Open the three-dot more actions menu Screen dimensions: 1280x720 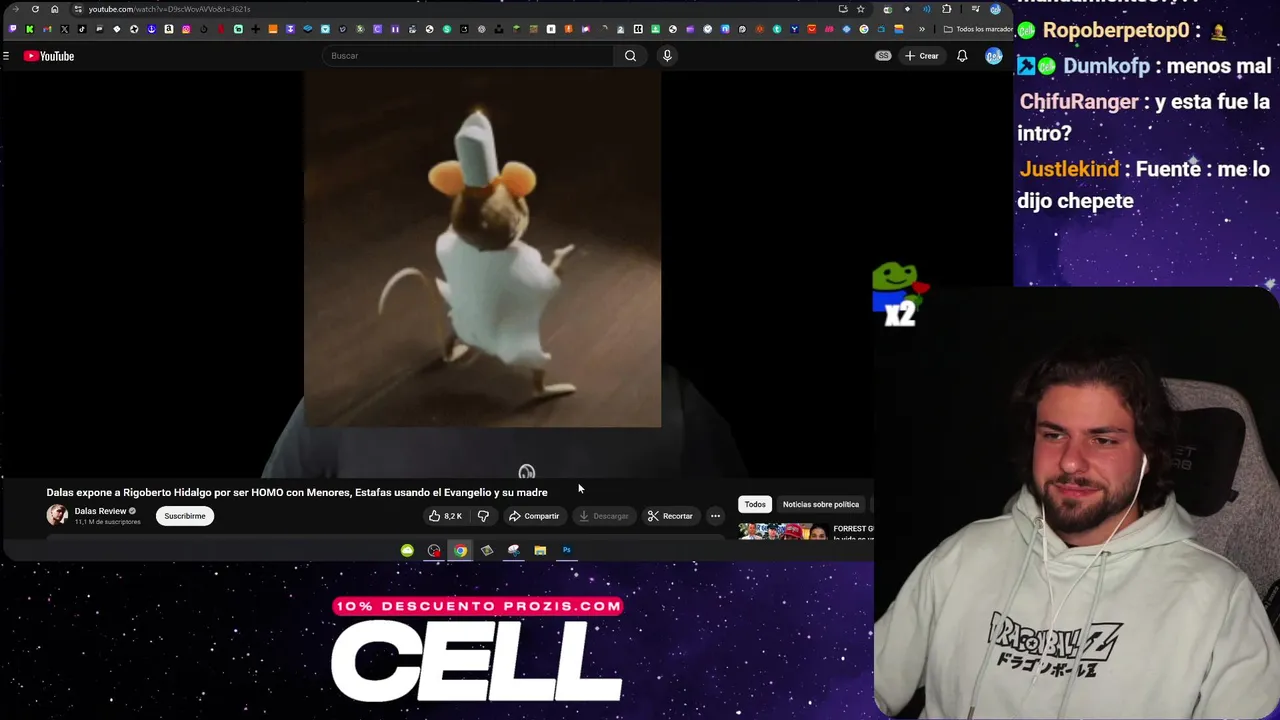[715, 516]
